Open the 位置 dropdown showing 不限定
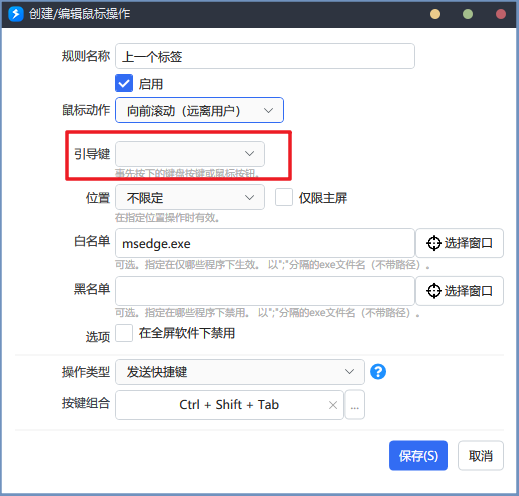 tap(190, 197)
